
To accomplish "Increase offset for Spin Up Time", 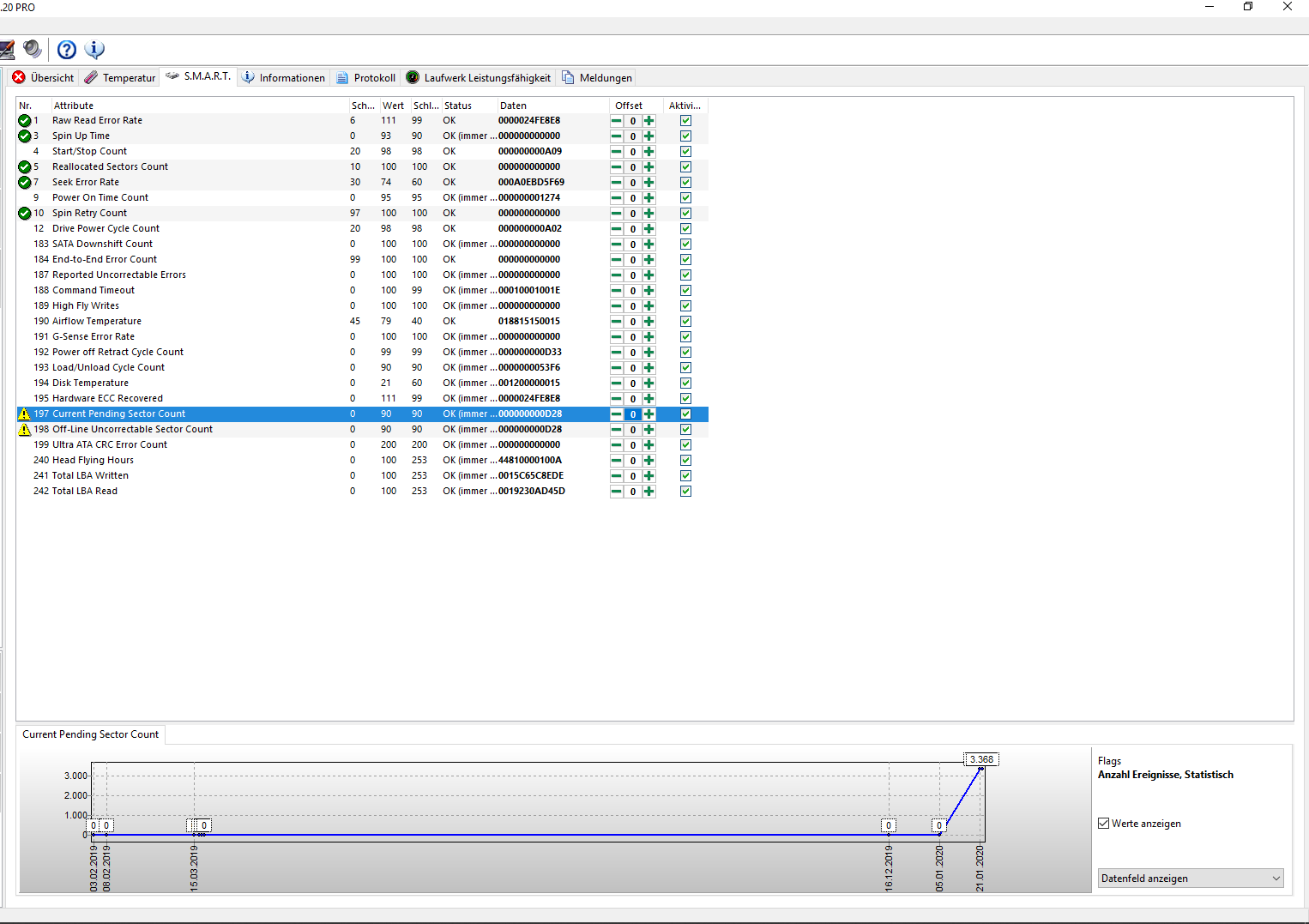I will point(649,136).
